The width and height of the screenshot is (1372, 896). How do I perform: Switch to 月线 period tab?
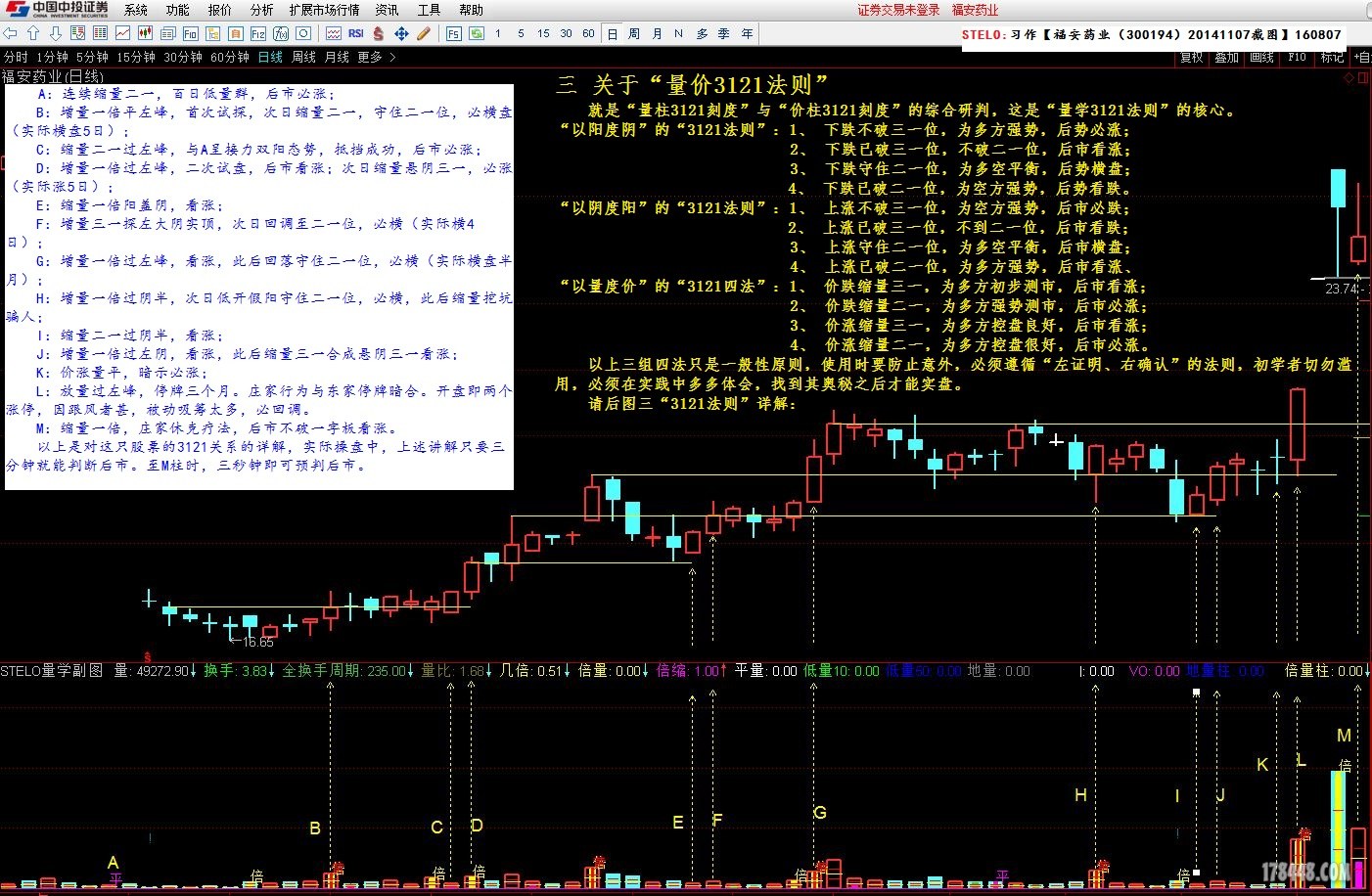(337, 57)
